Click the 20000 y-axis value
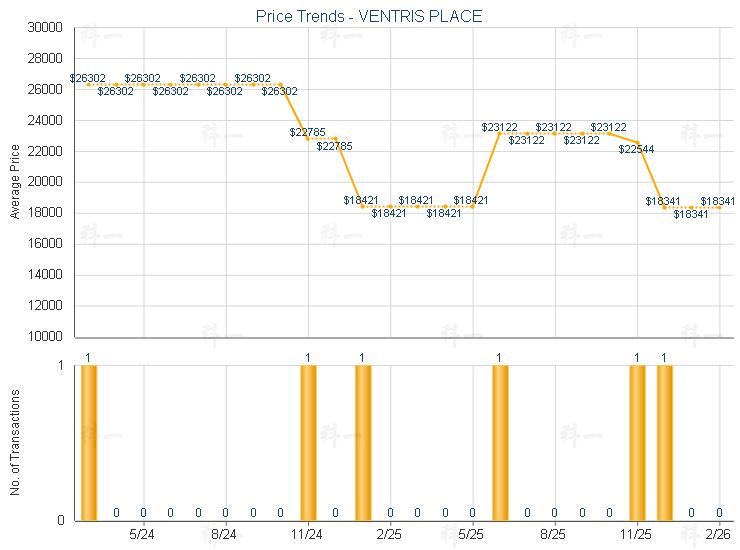740x550 pixels. coord(45,183)
